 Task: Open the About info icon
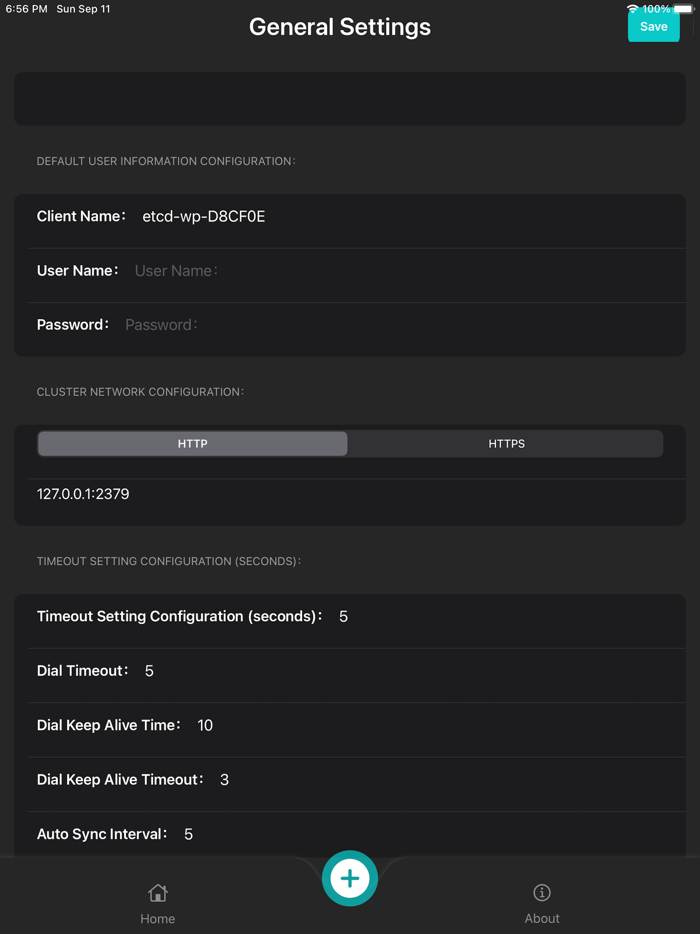coord(542,893)
